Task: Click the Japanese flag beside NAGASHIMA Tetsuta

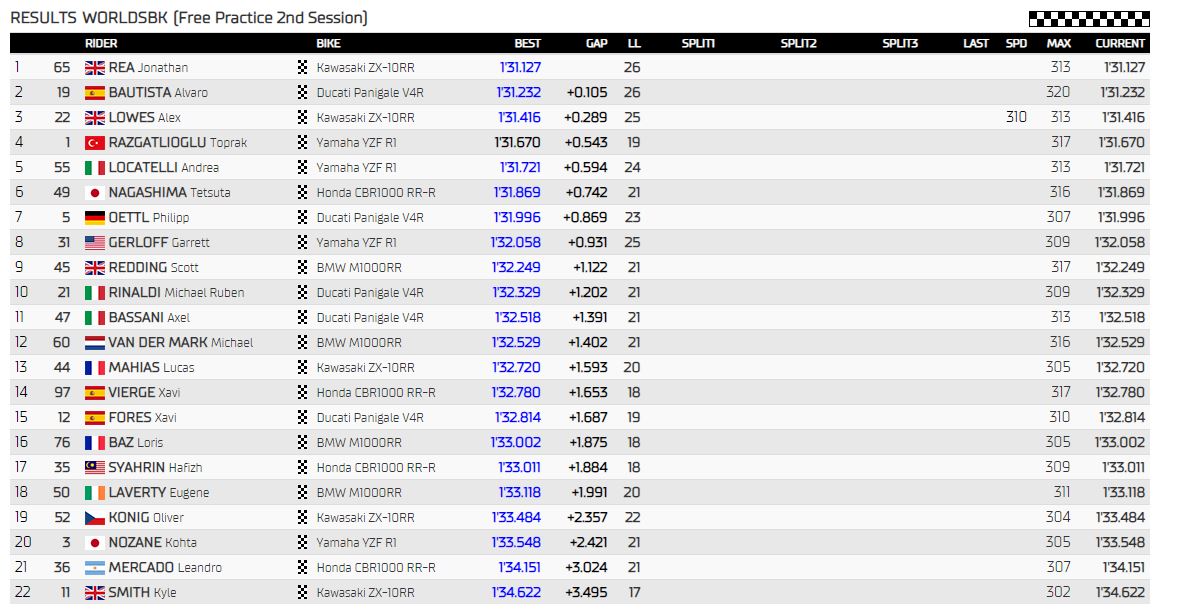Action: tap(95, 193)
